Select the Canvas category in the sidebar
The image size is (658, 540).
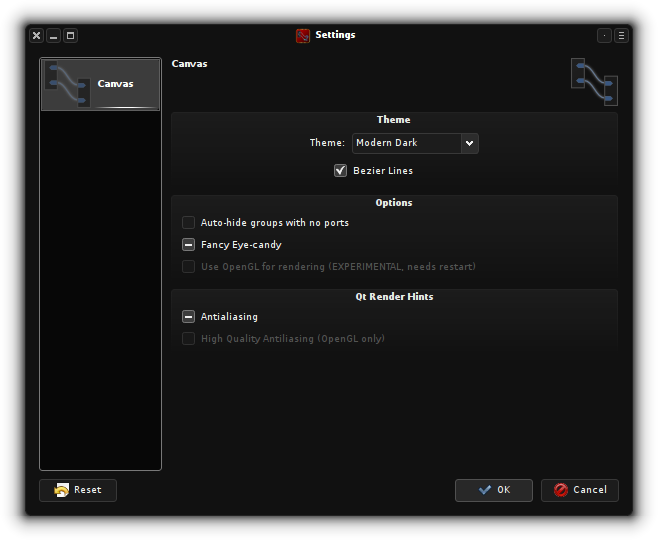point(100,84)
